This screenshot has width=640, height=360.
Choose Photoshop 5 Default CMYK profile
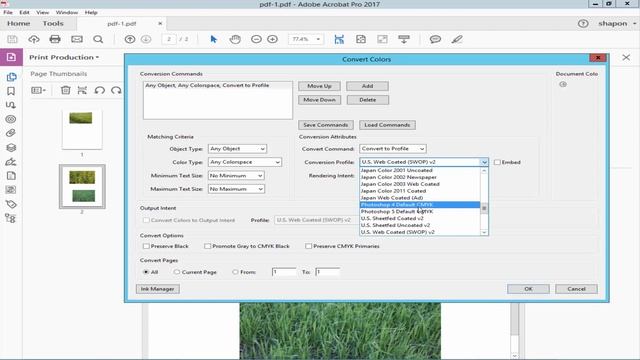pos(420,211)
